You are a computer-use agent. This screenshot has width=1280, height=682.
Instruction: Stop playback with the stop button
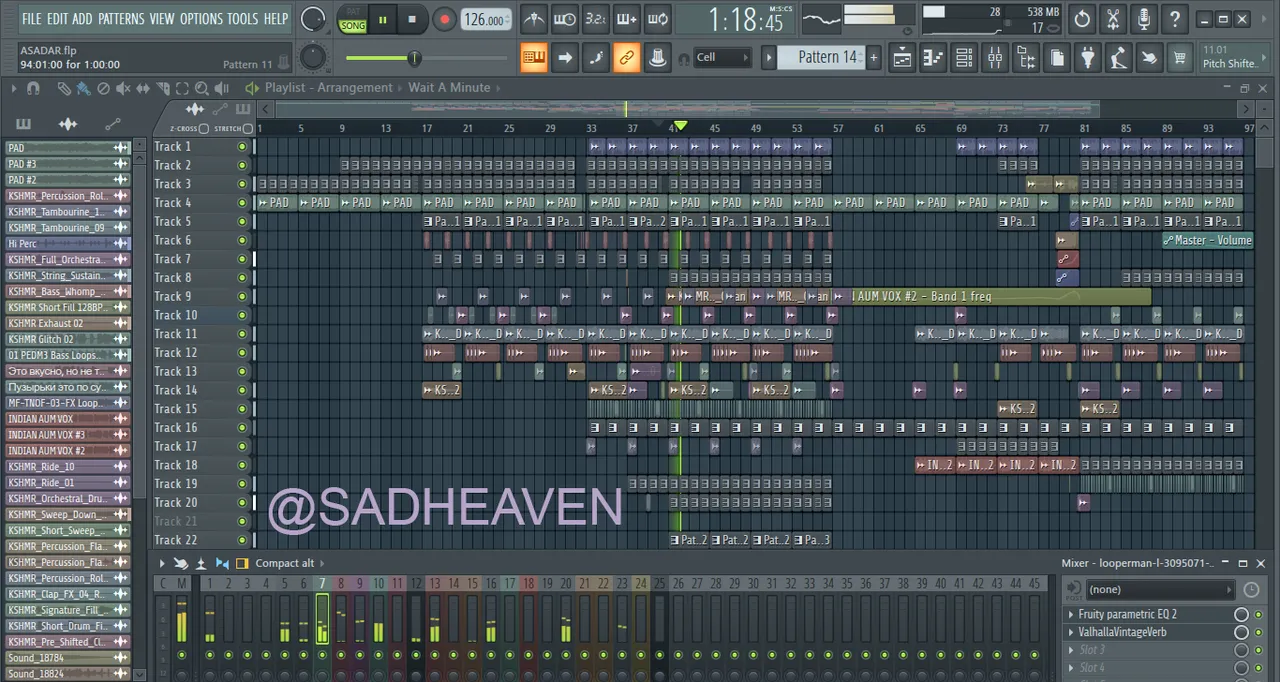[x=412, y=19]
